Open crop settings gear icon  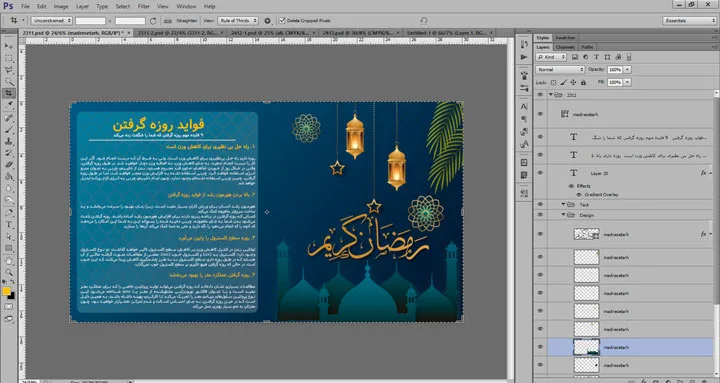point(267,21)
